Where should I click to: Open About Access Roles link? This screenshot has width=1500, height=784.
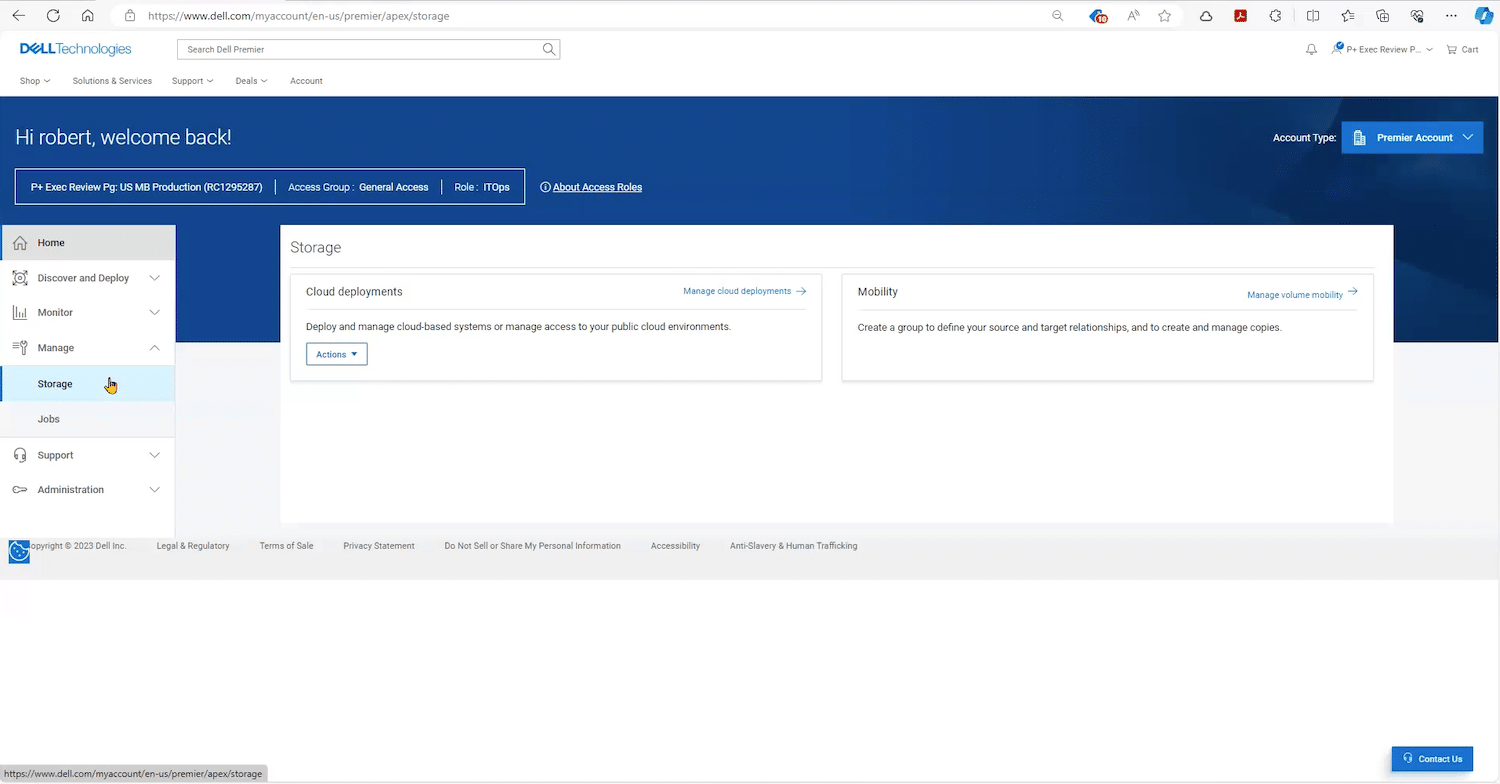[x=597, y=187]
